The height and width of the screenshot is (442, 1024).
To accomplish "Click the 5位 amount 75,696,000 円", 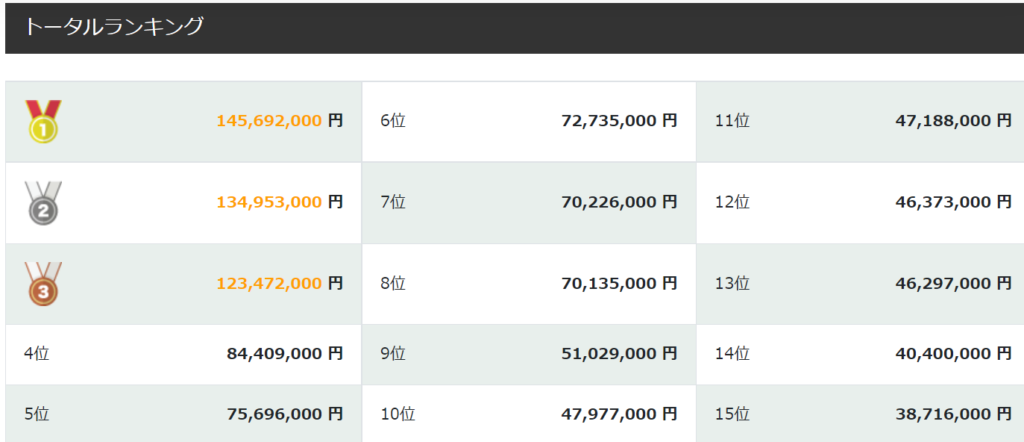I will [285, 413].
